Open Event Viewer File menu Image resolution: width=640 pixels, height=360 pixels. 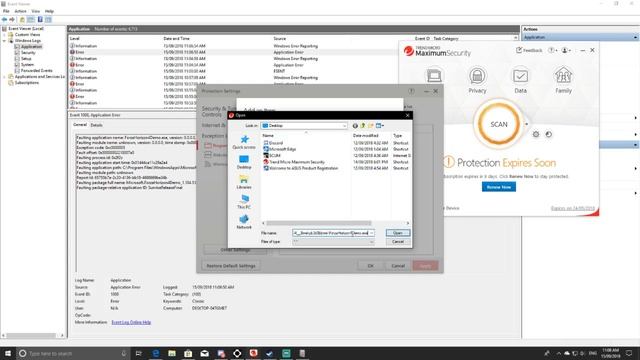[x=6, y=11]
